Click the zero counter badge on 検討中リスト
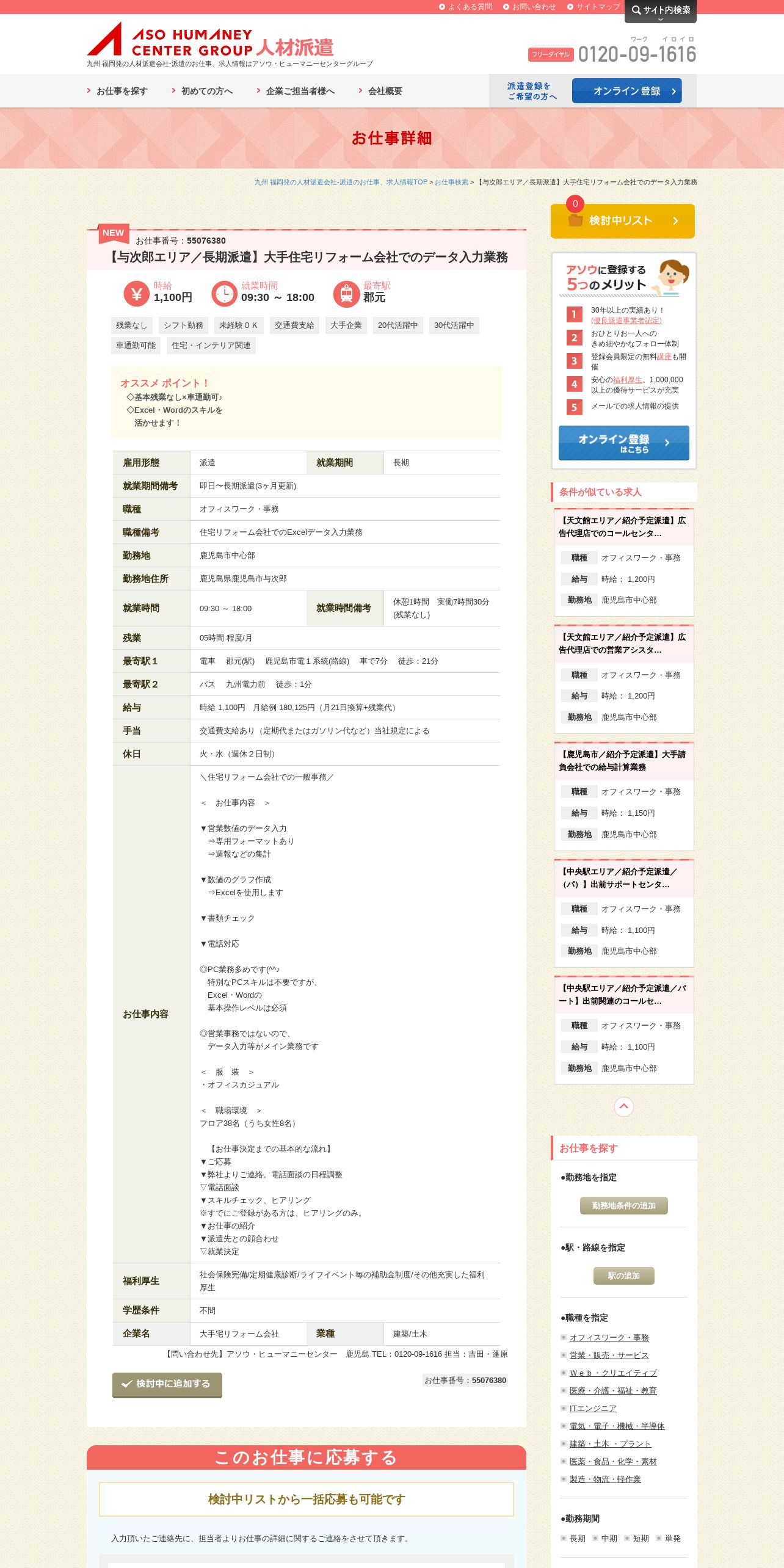The image size is (784, 1568). (575, 204)
